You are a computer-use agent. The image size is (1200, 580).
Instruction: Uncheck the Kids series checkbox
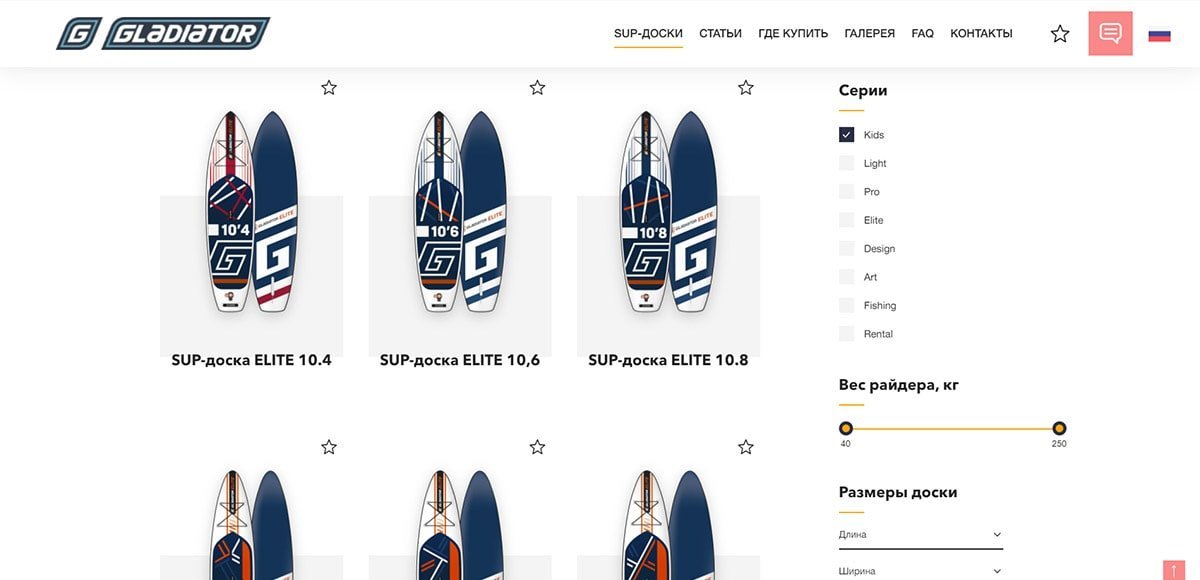tap(847, 135)
